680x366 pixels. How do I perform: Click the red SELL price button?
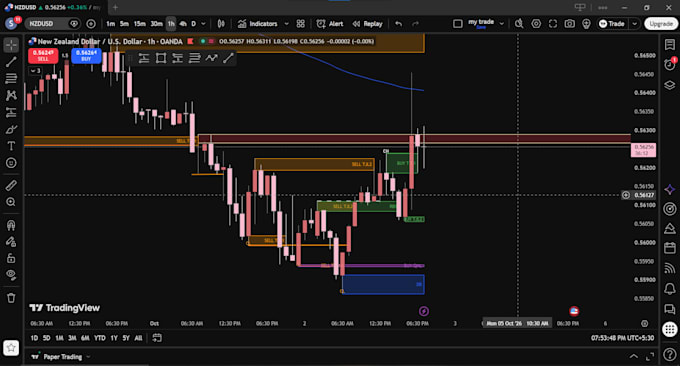43,56
